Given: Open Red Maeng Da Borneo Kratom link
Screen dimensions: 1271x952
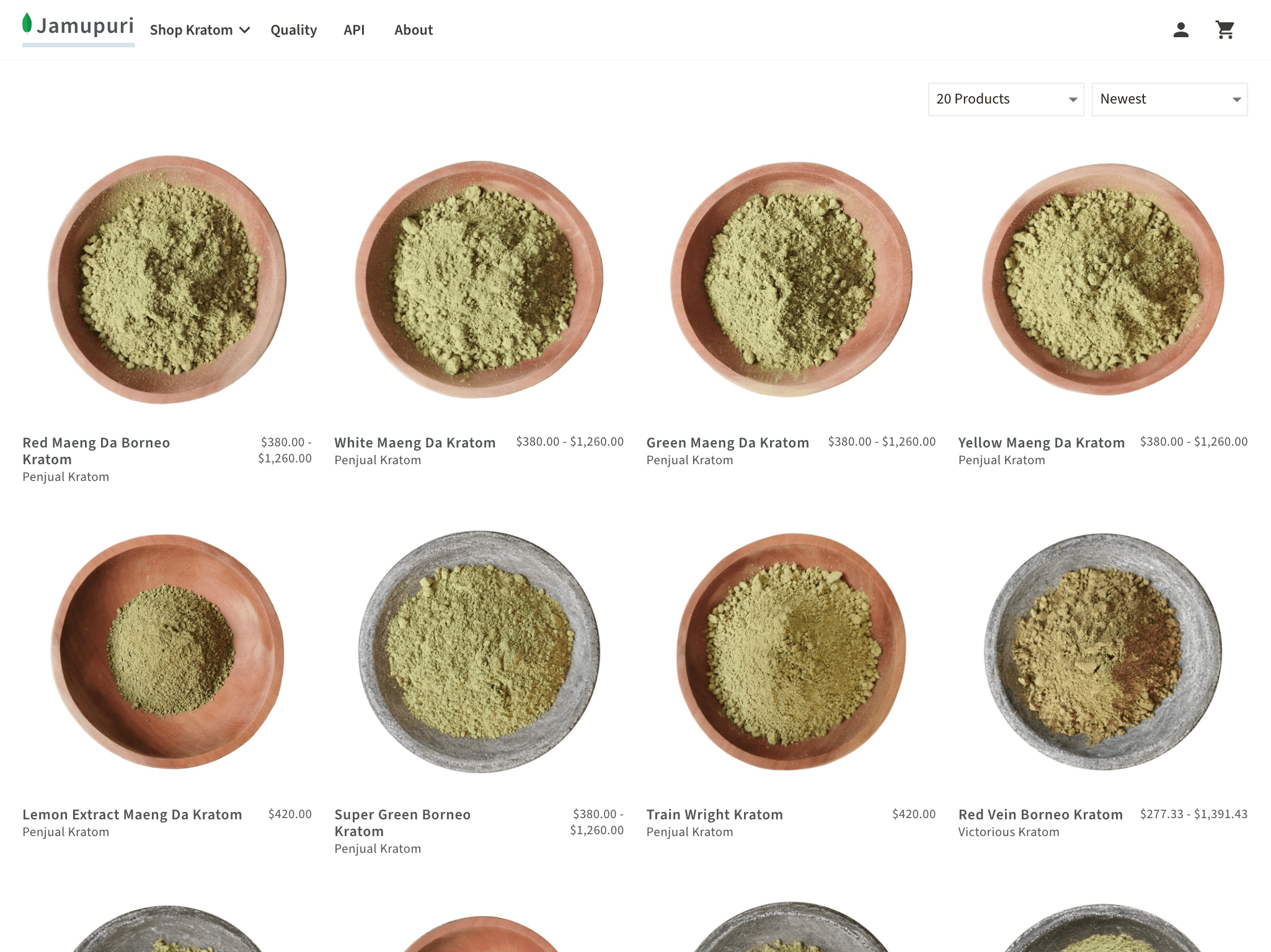Looking at the screenshot, I should click(x=96, y=451).
